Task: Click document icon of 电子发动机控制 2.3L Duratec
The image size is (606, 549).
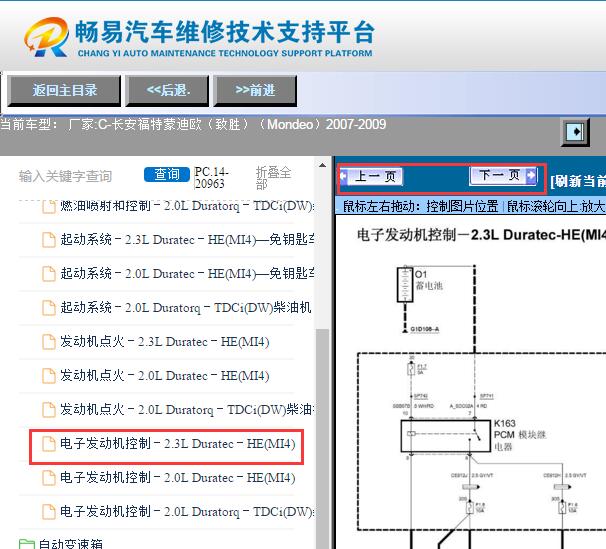Action: [x=49, y=444]
